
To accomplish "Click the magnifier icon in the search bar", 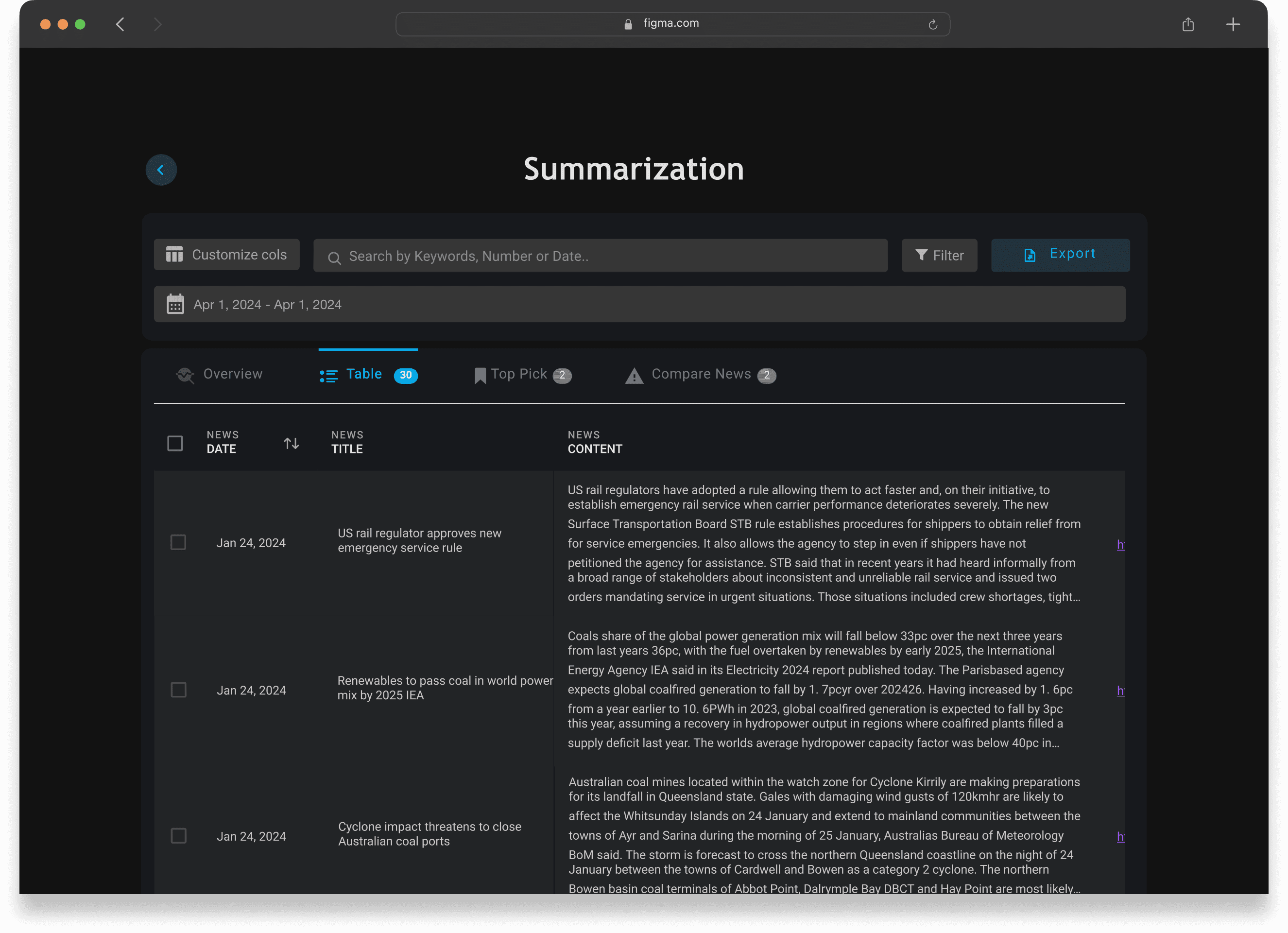I will coord(334,258).
